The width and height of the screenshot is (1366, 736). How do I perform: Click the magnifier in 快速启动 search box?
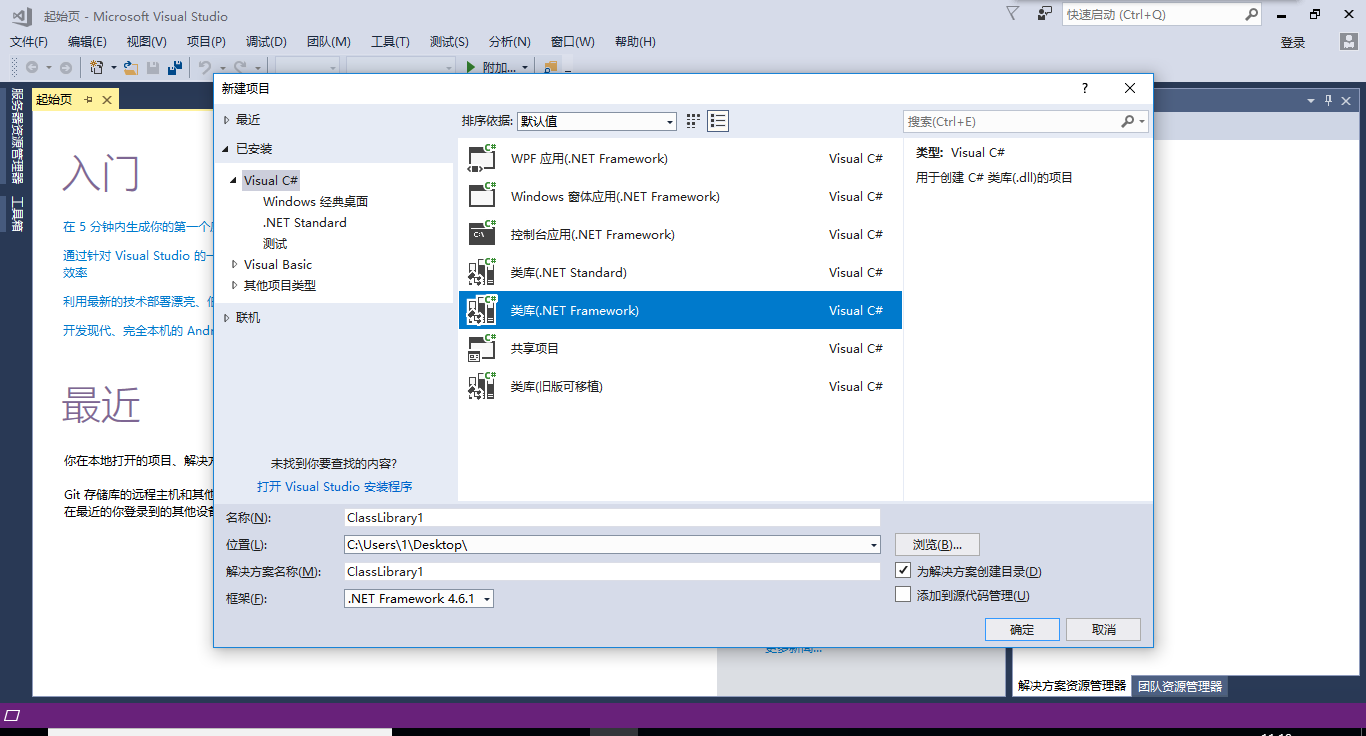coord(1251,15)
